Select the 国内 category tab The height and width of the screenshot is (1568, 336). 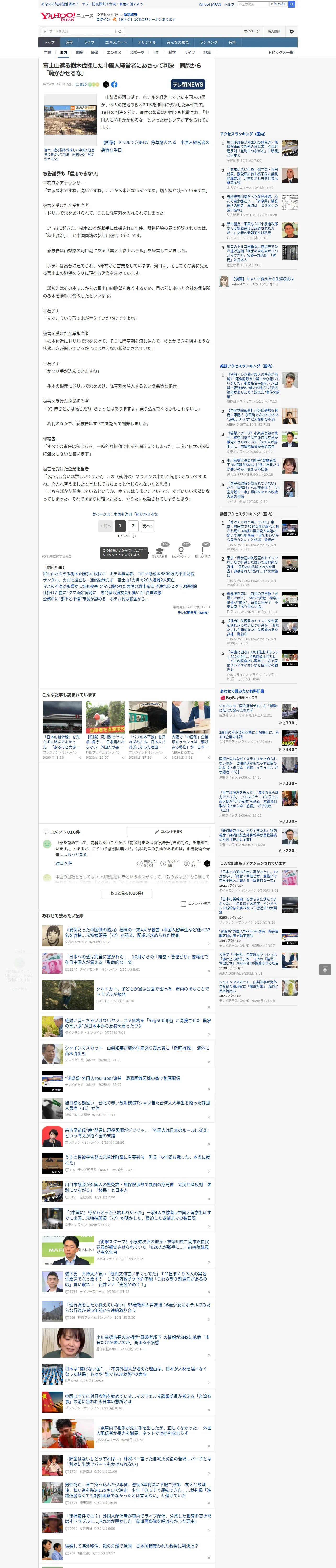(63, 52)
